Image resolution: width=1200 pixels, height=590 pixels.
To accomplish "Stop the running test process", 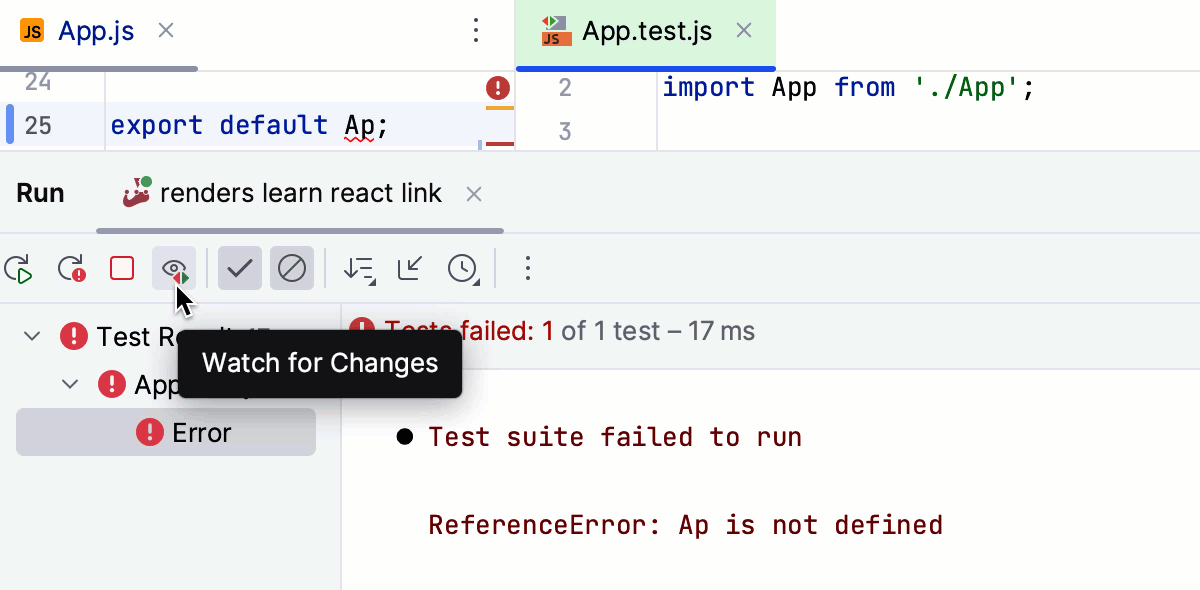I will click(x=122, y=269).
